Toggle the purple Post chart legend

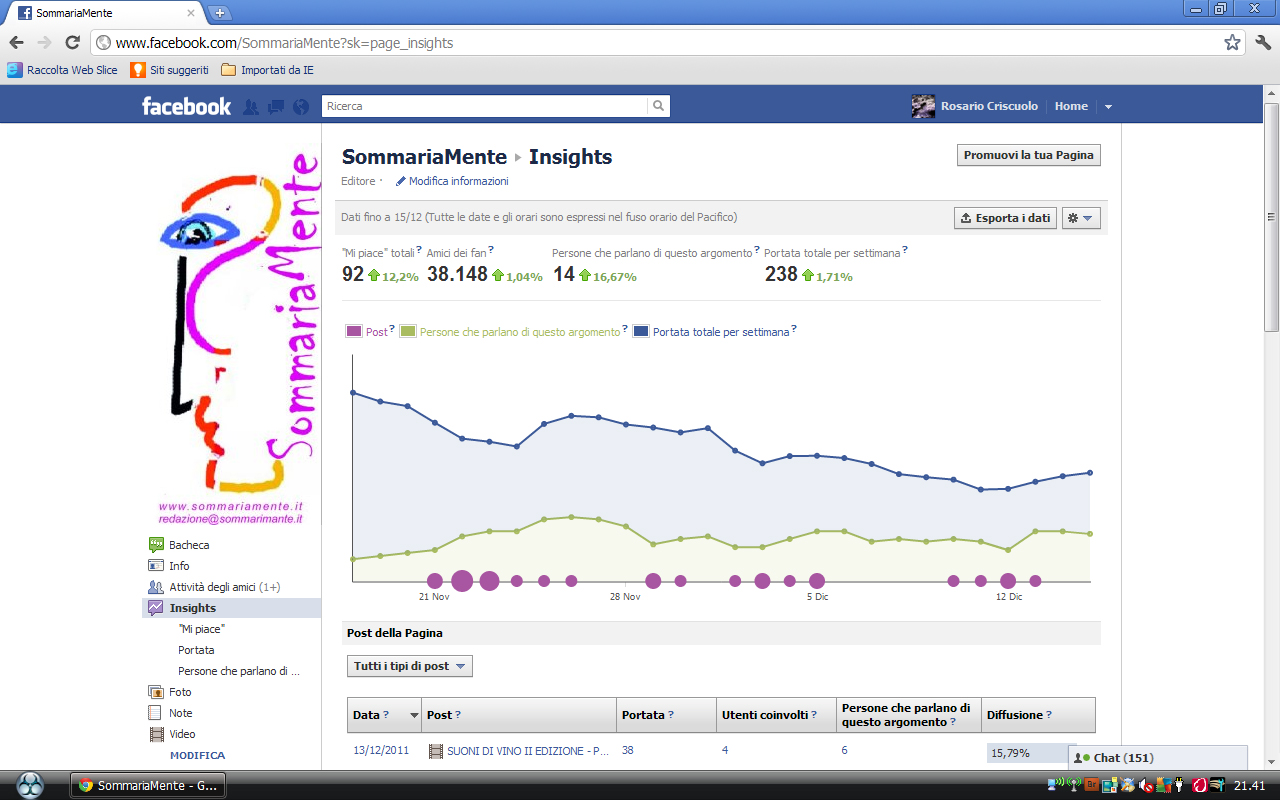(x=366, y=331)
